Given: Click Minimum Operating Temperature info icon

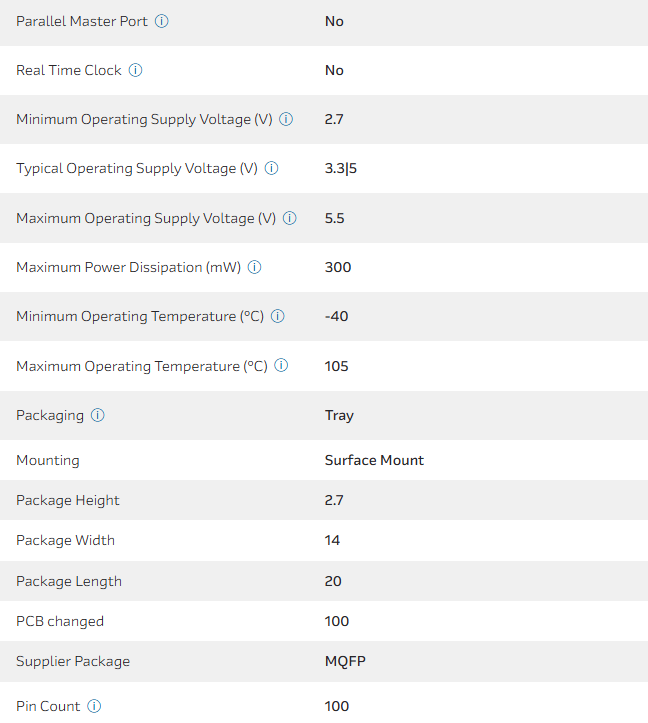Looking at the screenshot, I should click(x=278, y=316).
